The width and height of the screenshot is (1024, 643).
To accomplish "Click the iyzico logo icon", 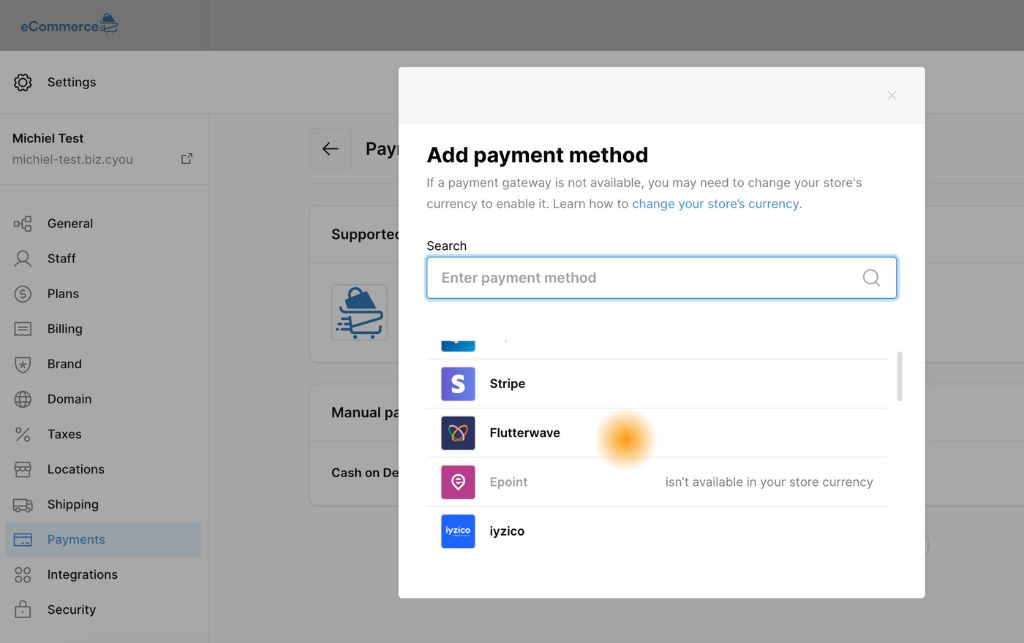I will 458,531.
